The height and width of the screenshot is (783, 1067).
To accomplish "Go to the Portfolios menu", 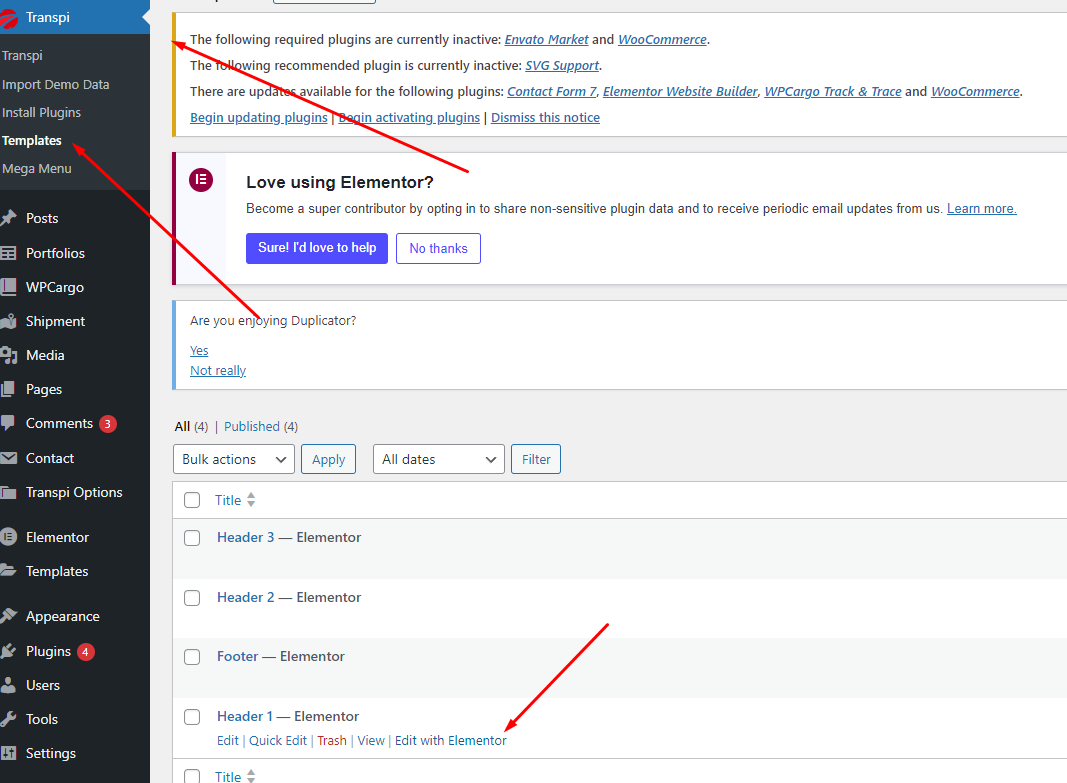I will point(55,253).
